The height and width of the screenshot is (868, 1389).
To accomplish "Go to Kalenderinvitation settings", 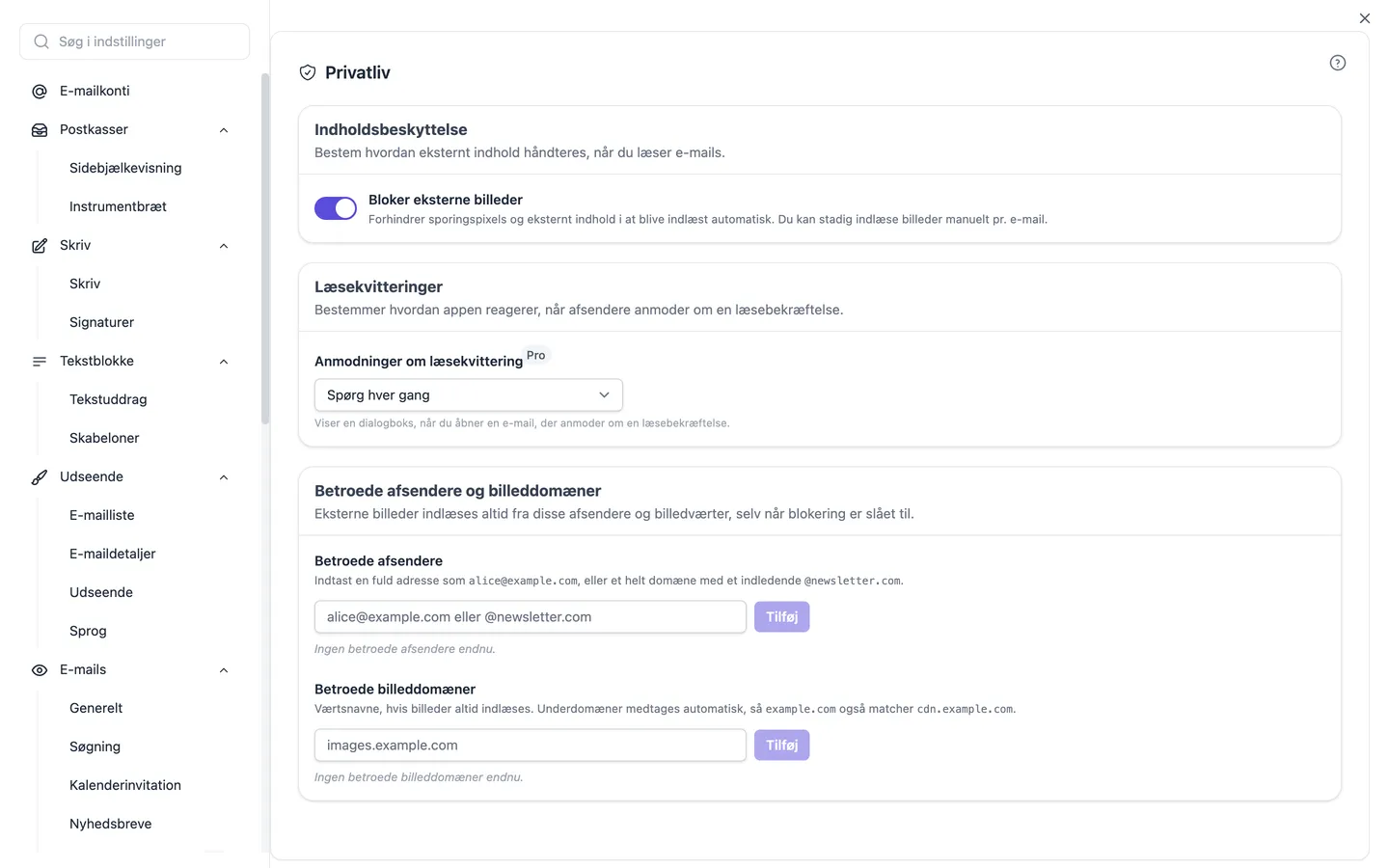I will 125,785.
